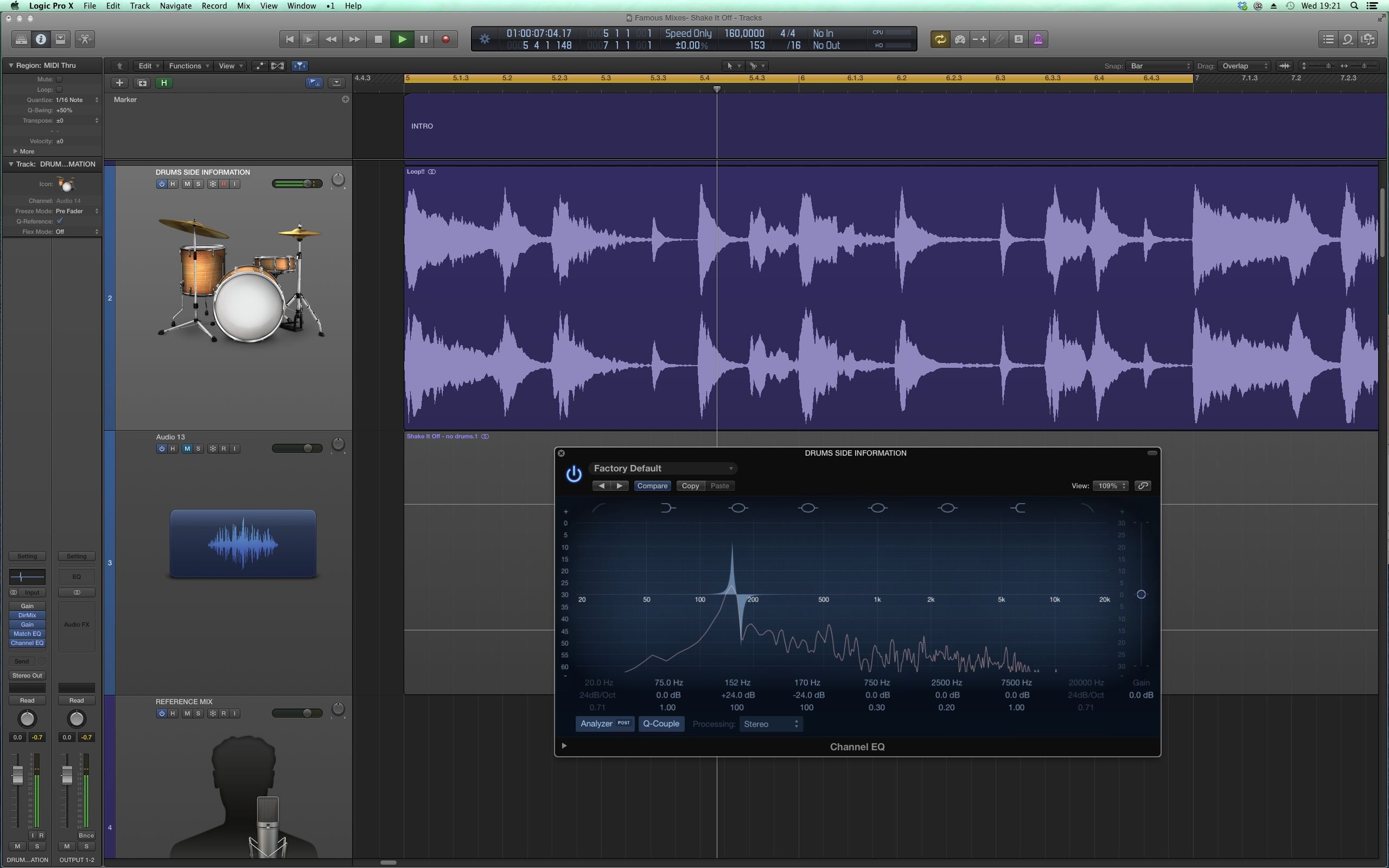The height and width of the screenshot is (868, 1389).
Task: Open the File menu
Action: (x=90, y=6)
